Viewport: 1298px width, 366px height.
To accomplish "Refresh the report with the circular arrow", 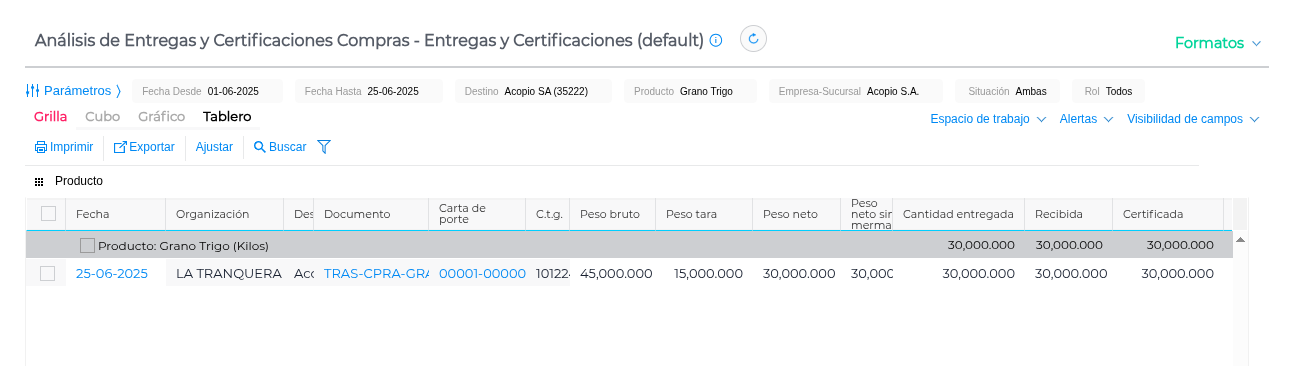I will click(753, 39).
